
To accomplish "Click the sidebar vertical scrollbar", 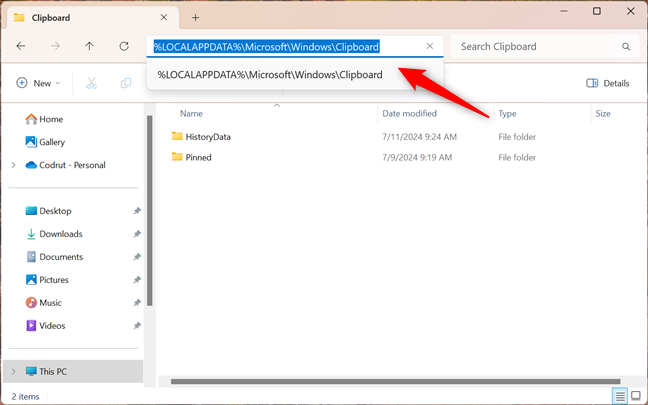I will click(x=150, y=211).
